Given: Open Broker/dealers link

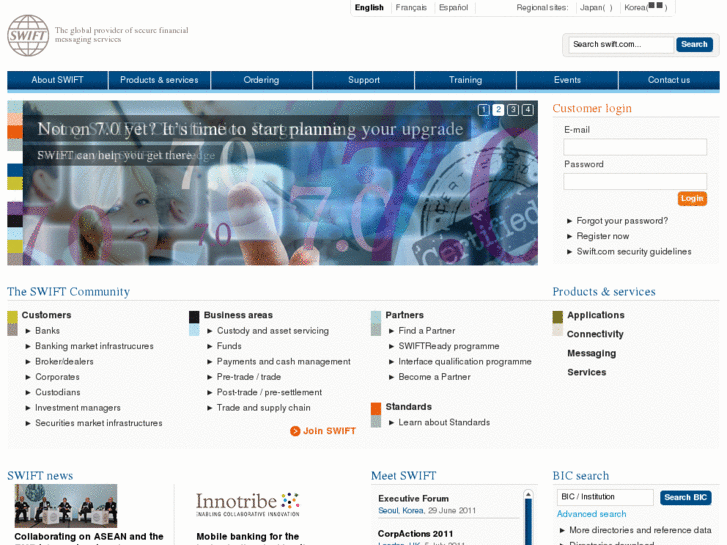Looking at the screenshot, I should tap(64, 361).
